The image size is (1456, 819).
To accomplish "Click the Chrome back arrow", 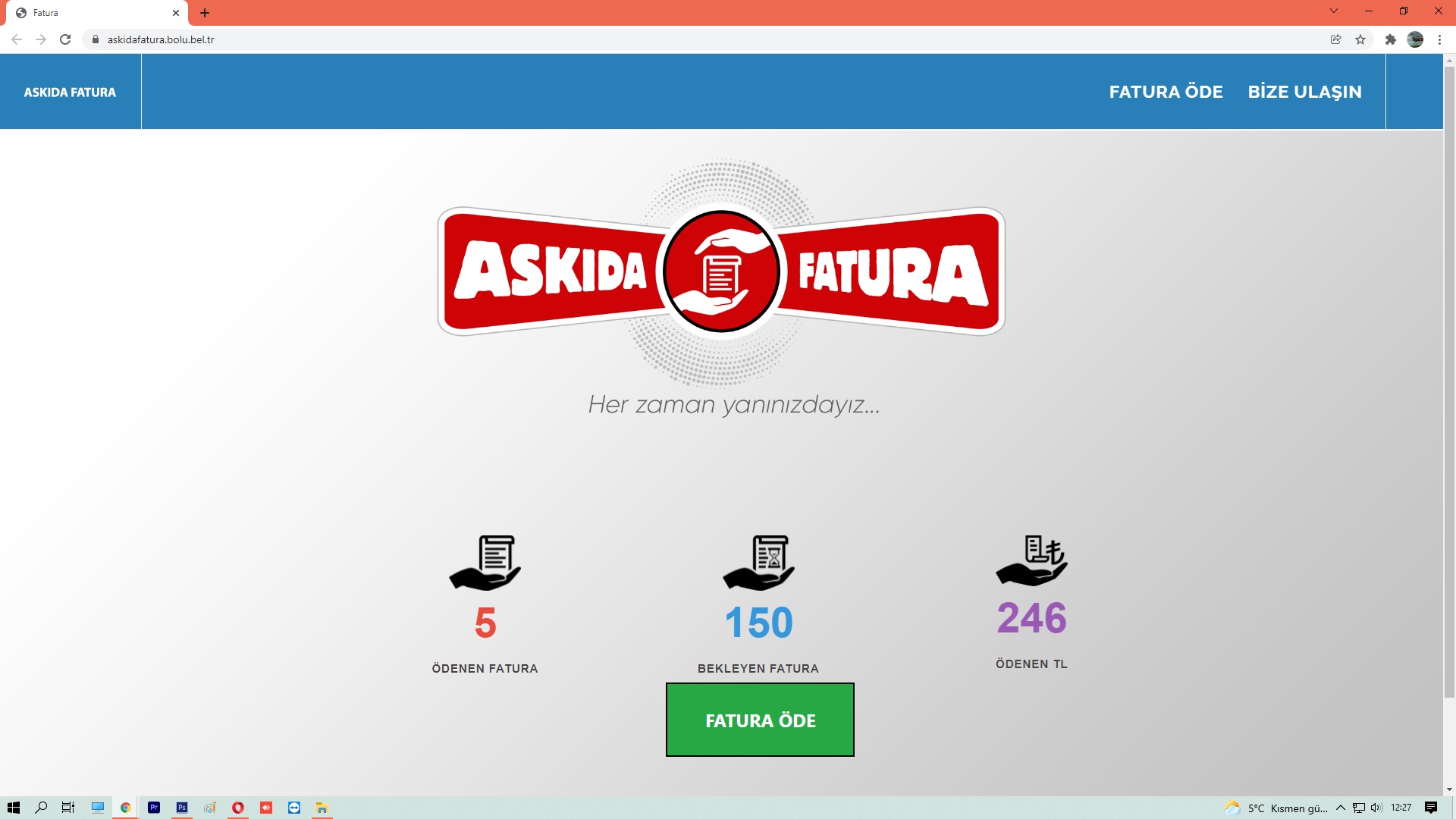I will tap(17, 39).
